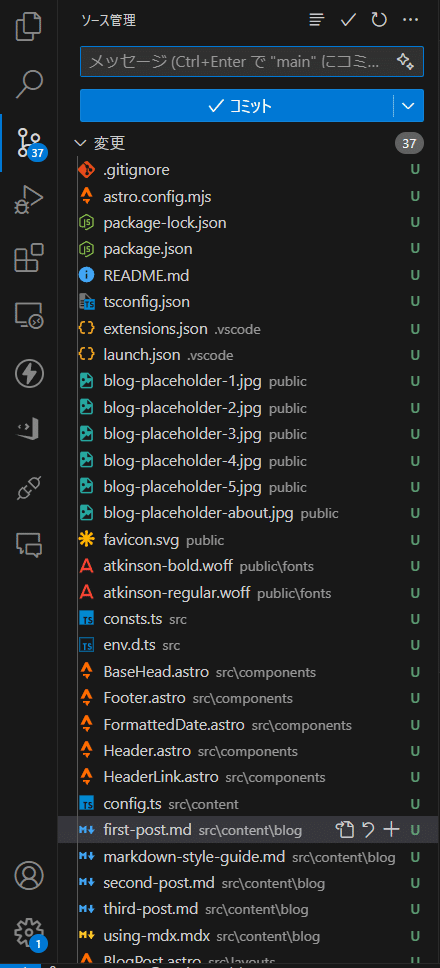Viewport: 440px width, 968px height.
Task: Stage changes for first-post.md with plus icon
Action: (392, 830)
